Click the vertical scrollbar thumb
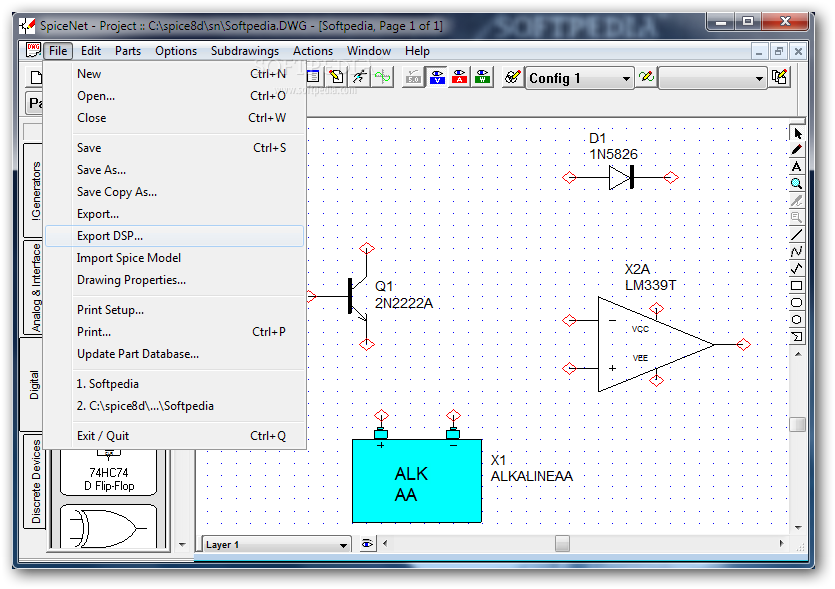This screenshot has height=589, width=835. 797,425
